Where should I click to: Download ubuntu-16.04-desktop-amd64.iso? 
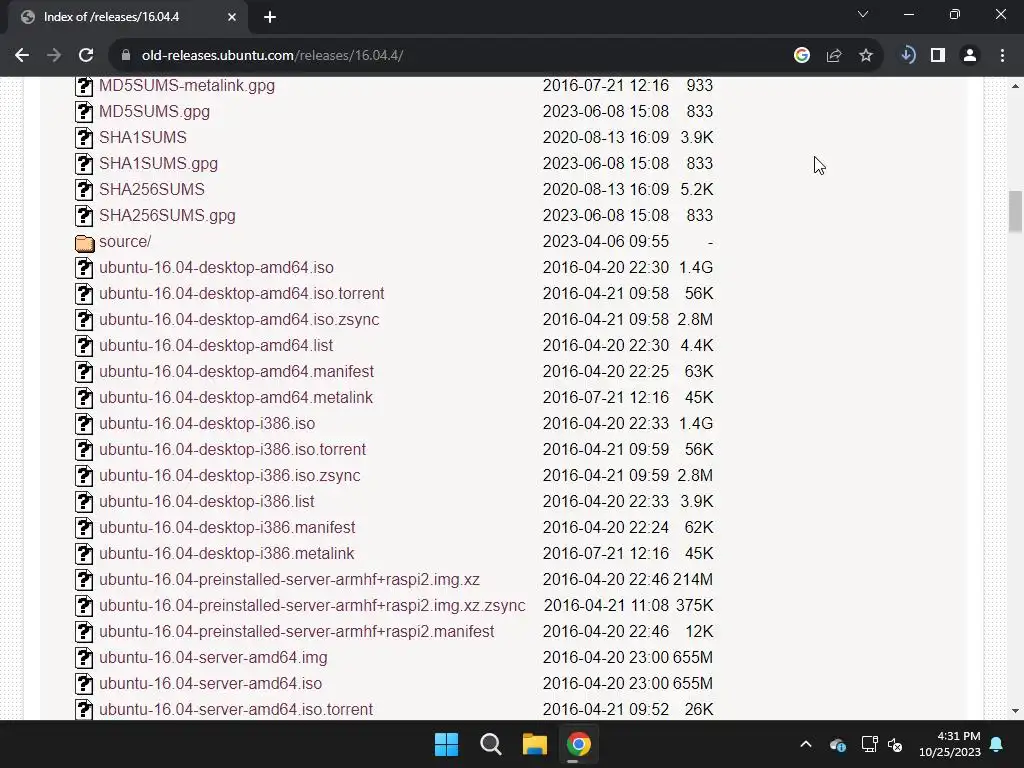tap(216, 268)
